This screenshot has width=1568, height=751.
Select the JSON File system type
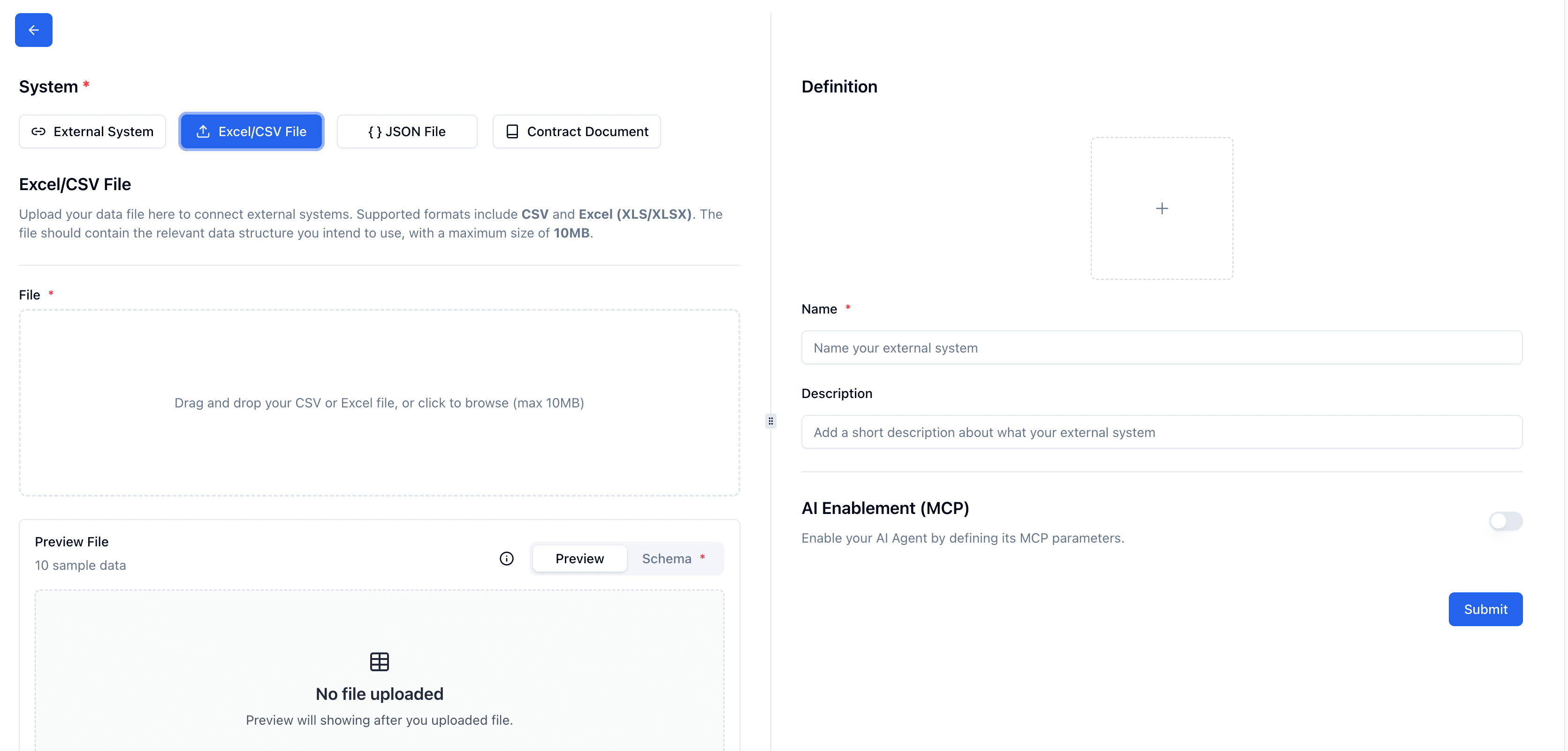point(407,131)
